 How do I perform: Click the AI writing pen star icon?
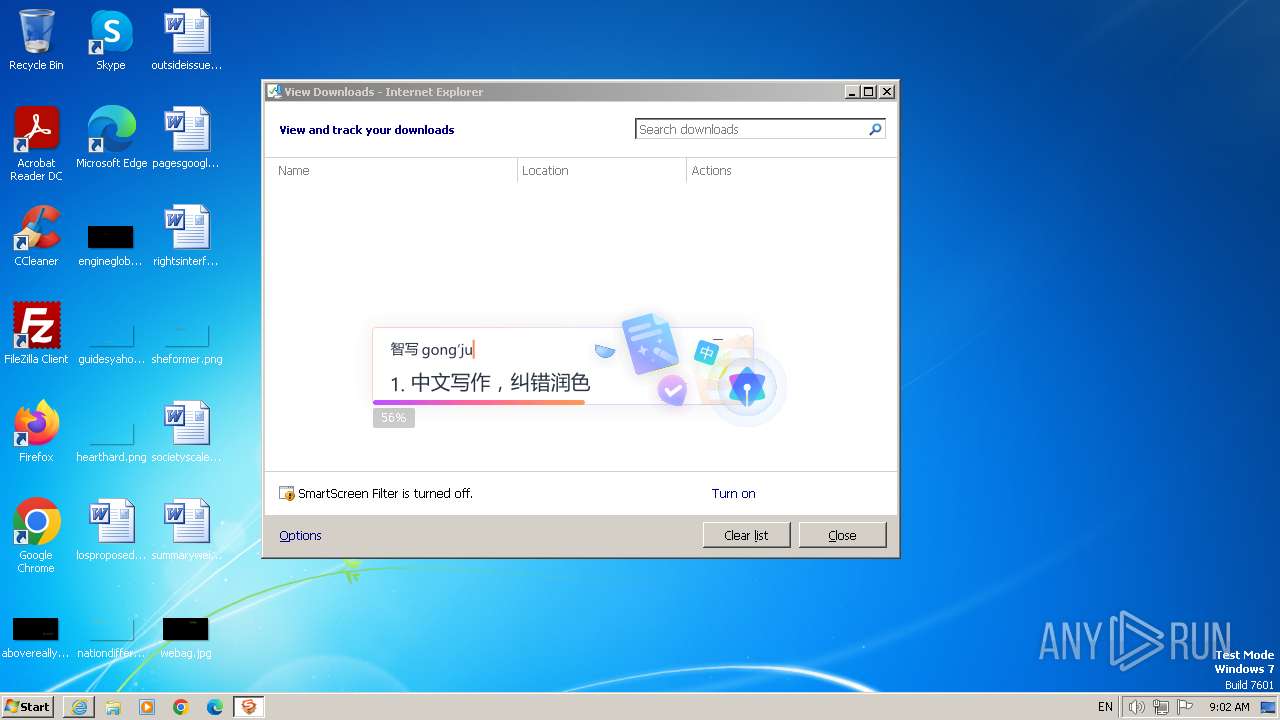tap(747, 386)
